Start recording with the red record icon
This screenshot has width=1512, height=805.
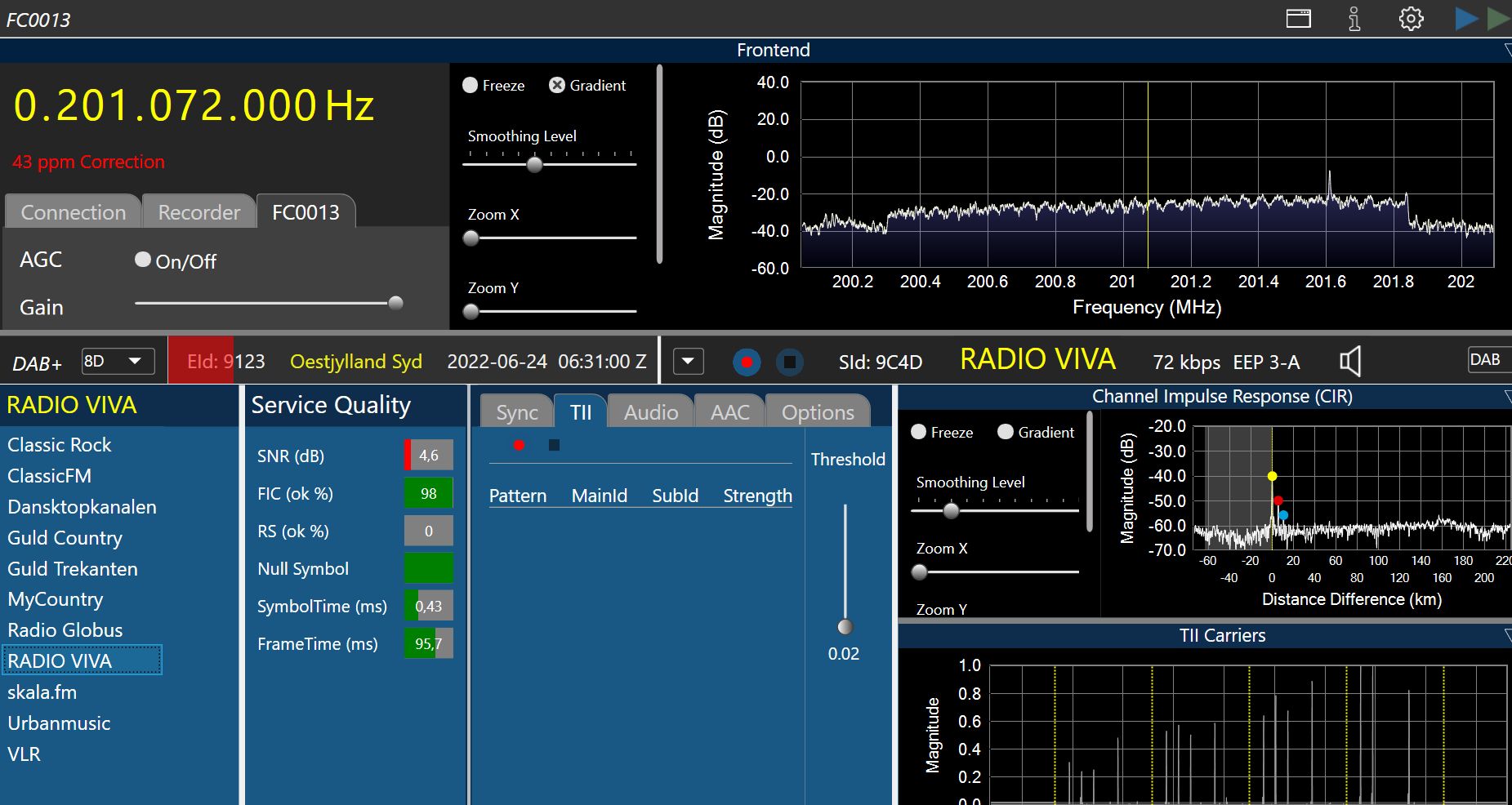(746, 362)
